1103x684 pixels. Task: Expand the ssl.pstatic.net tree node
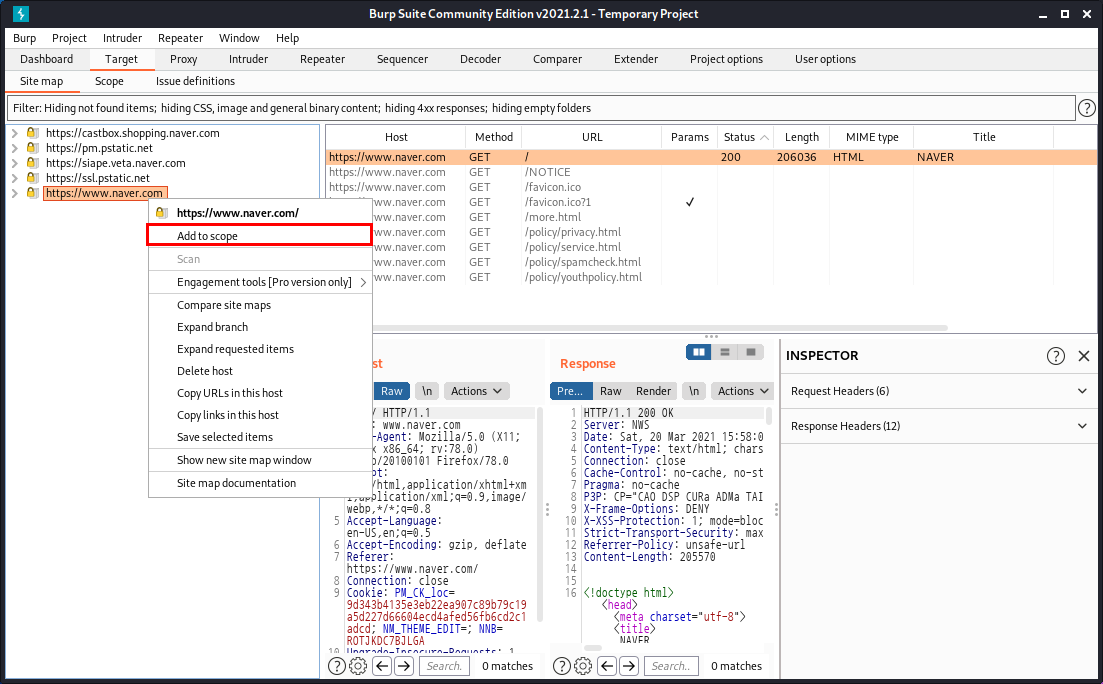(x=15, y=178)
